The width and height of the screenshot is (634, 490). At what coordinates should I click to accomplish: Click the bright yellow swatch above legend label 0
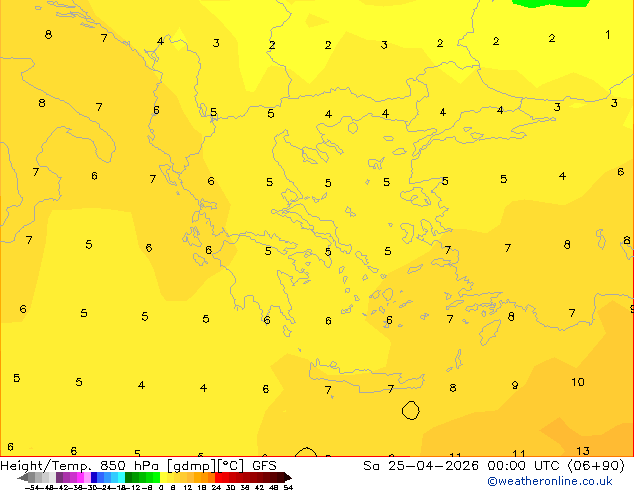point(163,477)
